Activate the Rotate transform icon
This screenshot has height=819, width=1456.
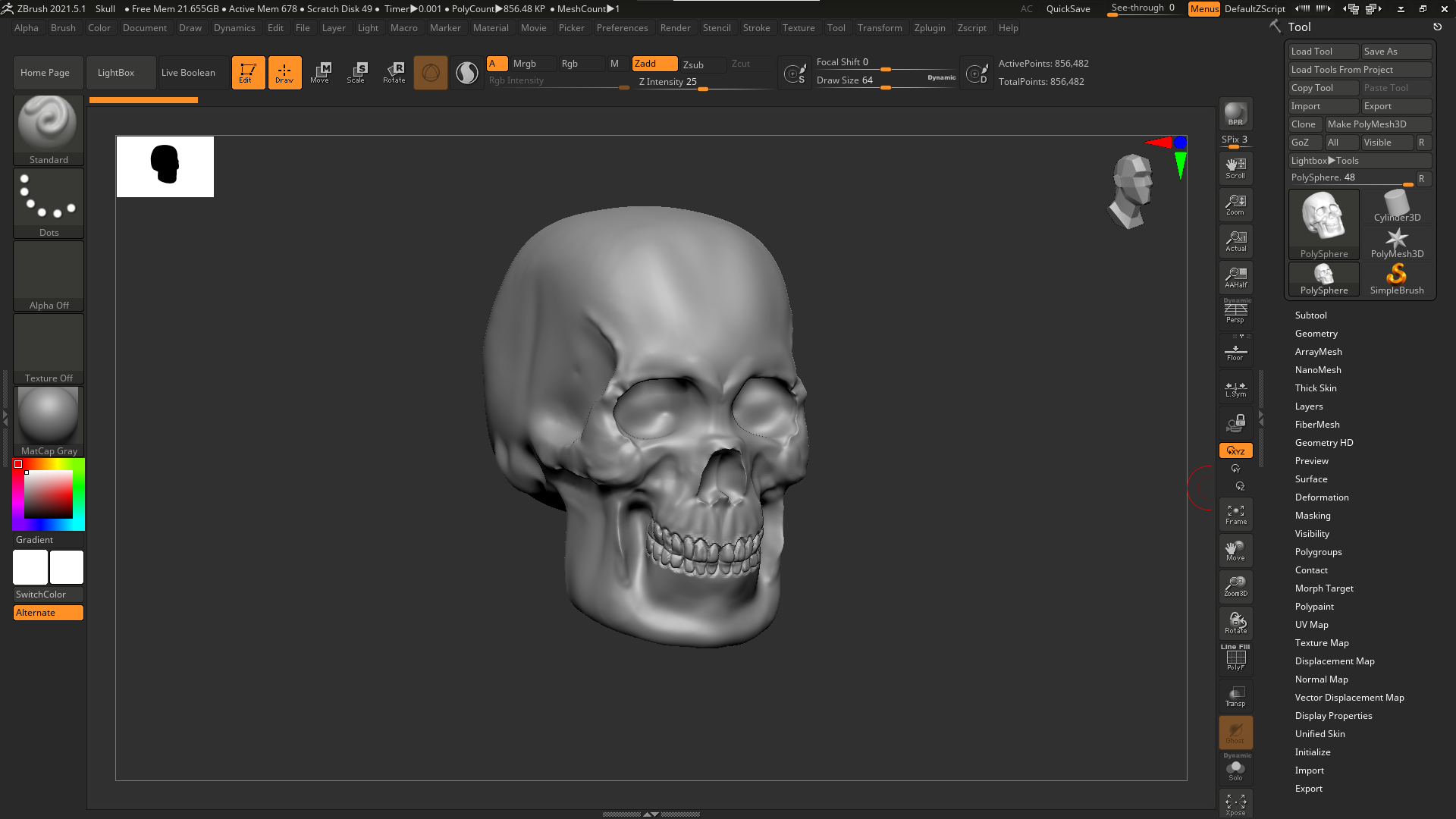pos(394,73)
